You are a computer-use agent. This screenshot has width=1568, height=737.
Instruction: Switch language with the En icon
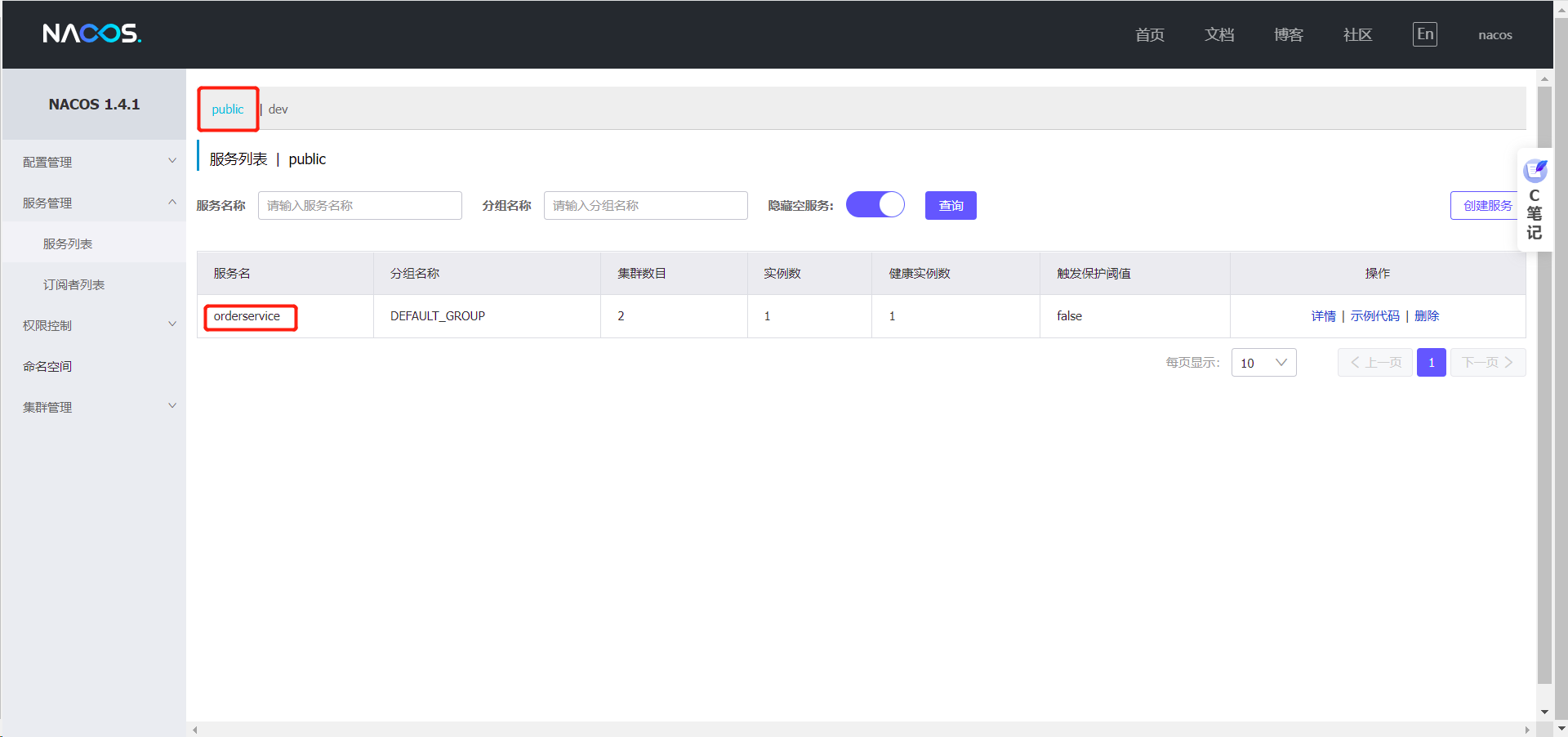point(1425,34)
